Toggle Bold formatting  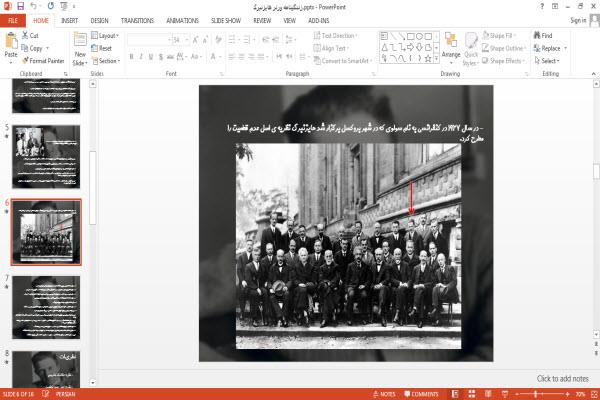(x=132, y=57)
